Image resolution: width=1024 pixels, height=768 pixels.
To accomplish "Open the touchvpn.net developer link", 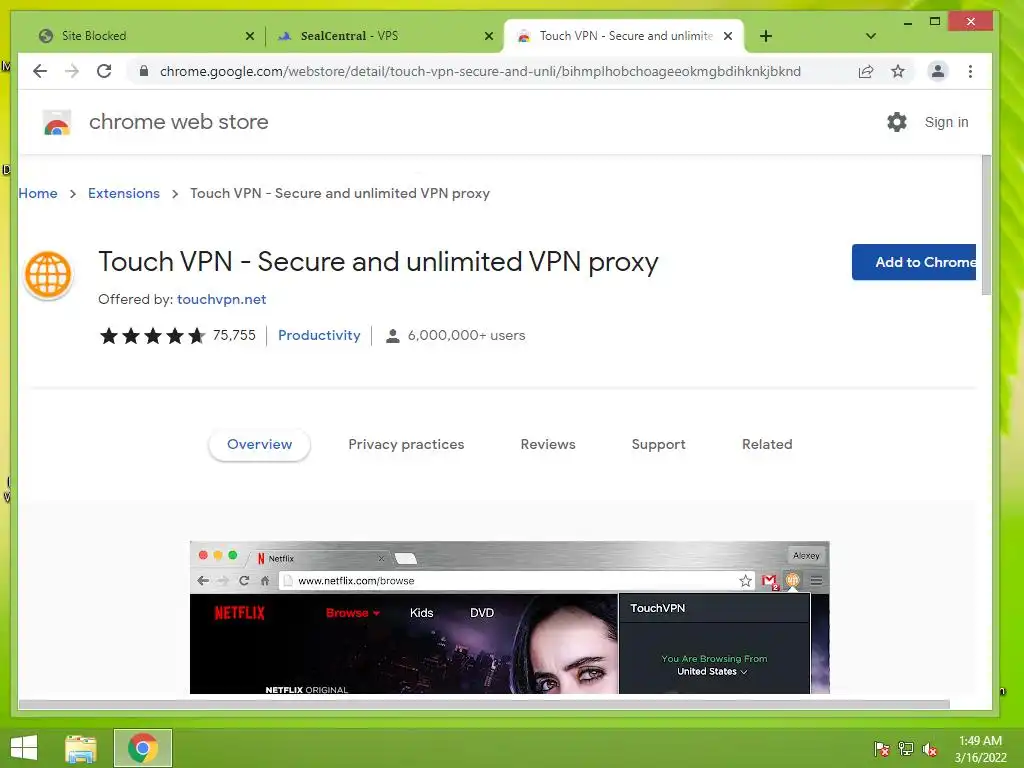I will coord(221,299).
